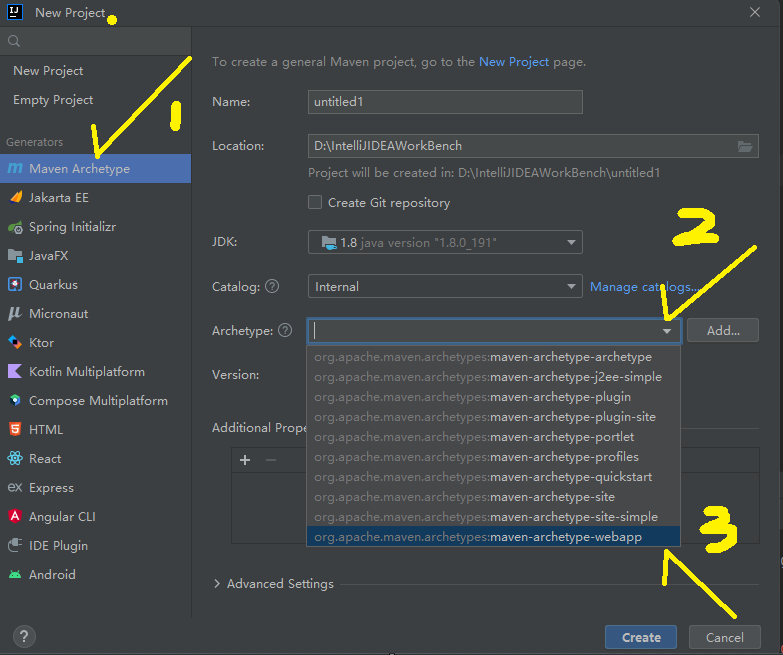
Task: Click the Maven Archetype generator icon
Action: (x=15, y=169)
